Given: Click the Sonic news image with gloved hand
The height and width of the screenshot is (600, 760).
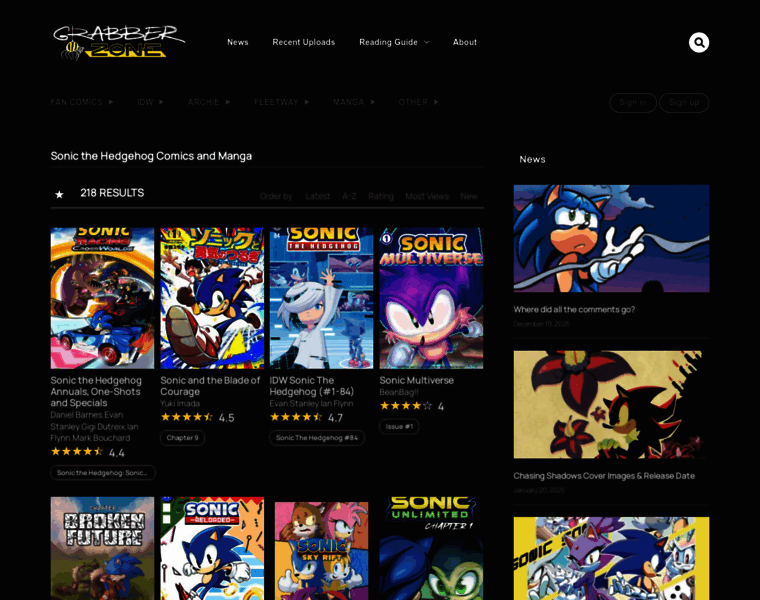Looking at the screenshot, I should point(611,238).
